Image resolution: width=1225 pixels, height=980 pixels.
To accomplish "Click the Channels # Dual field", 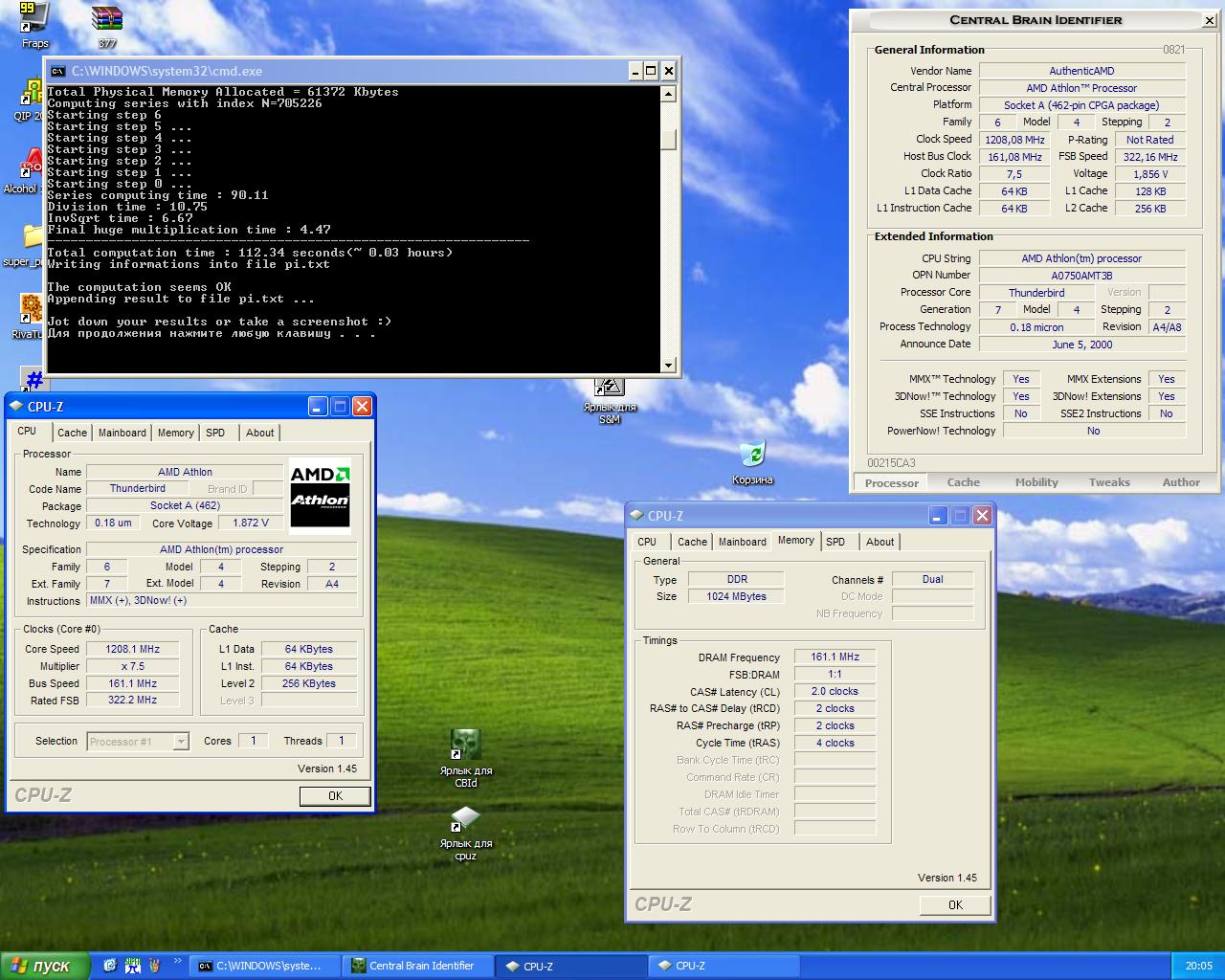I will point(933,579).
